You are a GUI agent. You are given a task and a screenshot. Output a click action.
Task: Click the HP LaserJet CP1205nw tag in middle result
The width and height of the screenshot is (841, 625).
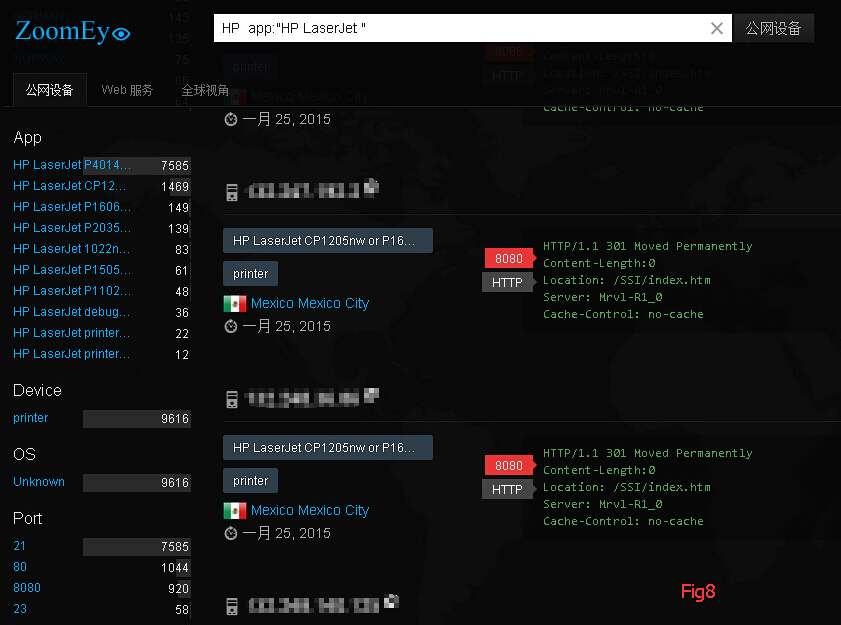click(328, 240)
